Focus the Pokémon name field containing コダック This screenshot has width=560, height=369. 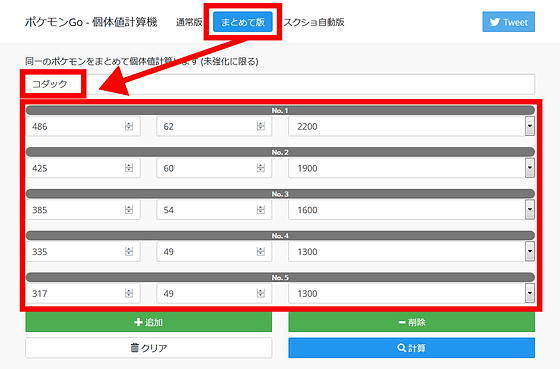coord(280,84)
